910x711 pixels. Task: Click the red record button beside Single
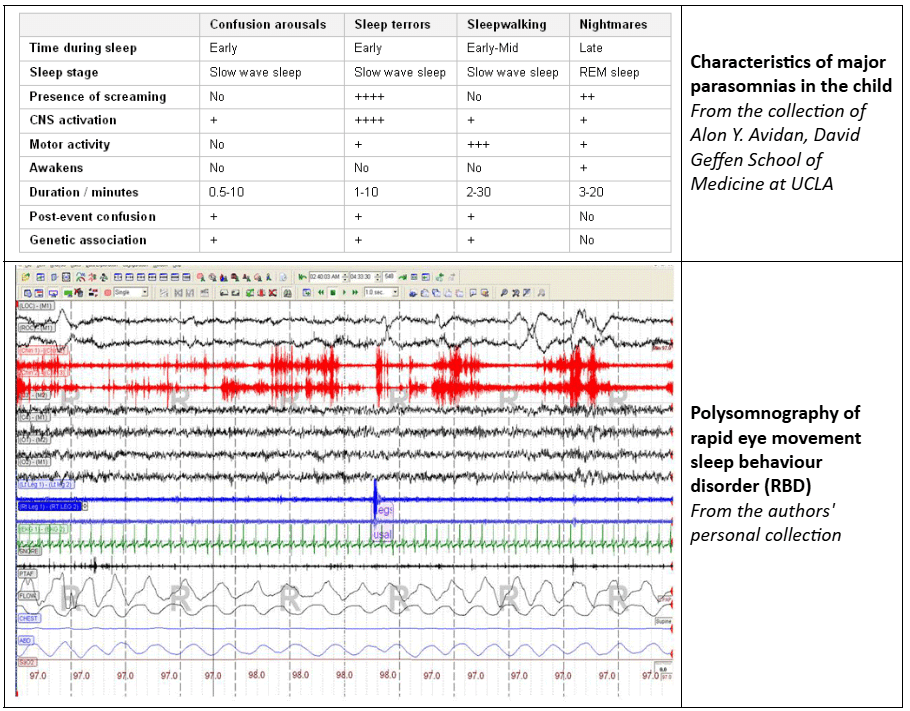[x=107, y=293]
